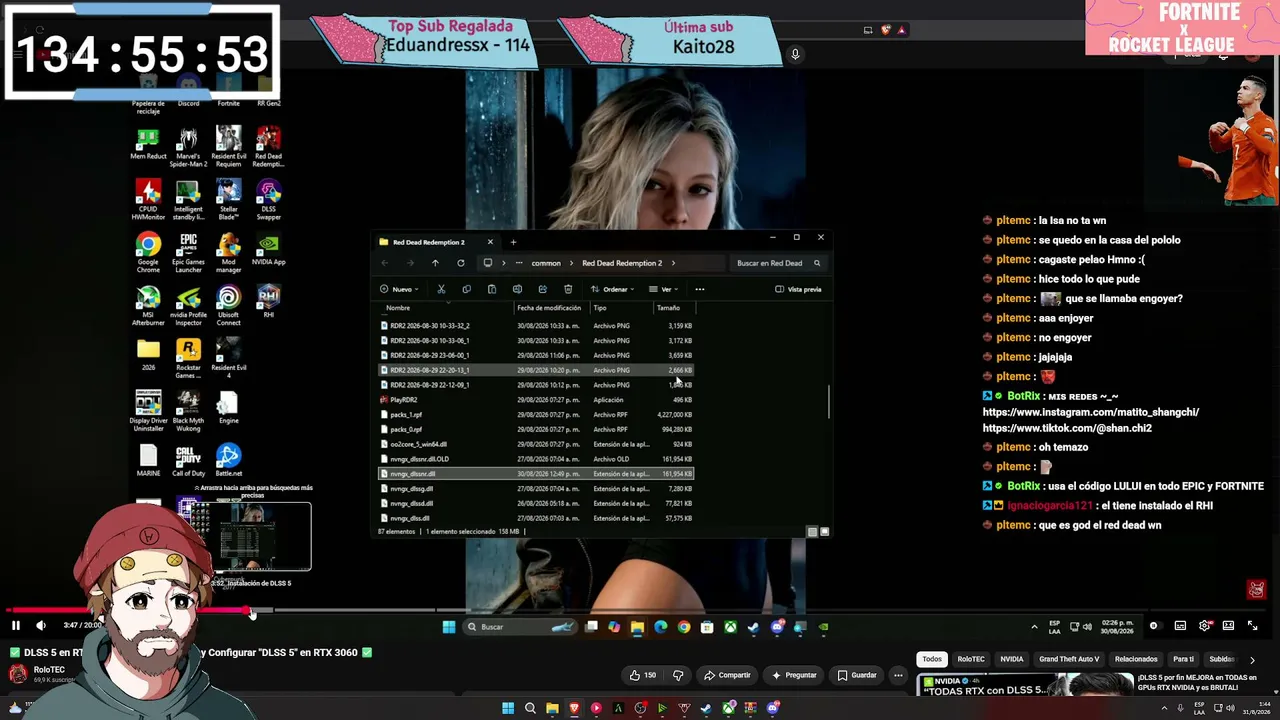The width and height of the screenshot is (1280, 720).
Task: Click the common folder in the breadcrumb
Action: (546, 263)
